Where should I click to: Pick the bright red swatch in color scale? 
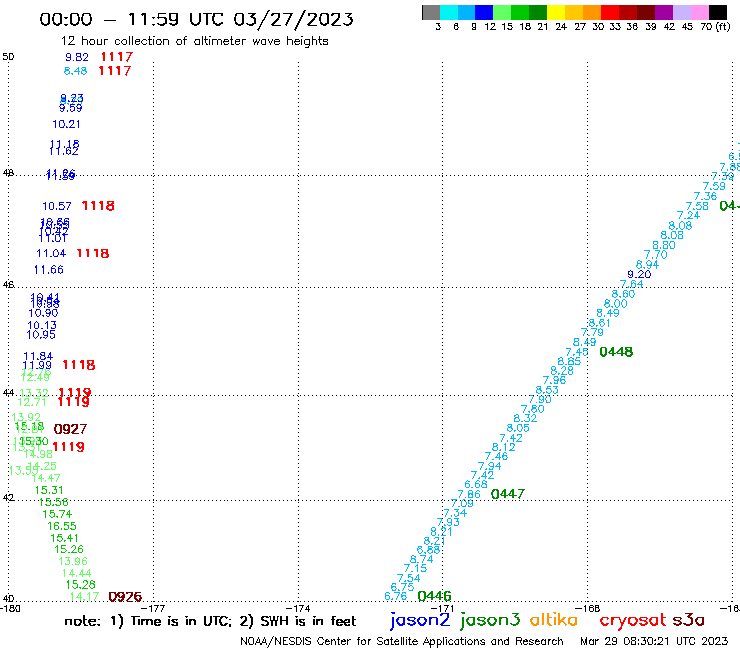click(x=610, y=12)
